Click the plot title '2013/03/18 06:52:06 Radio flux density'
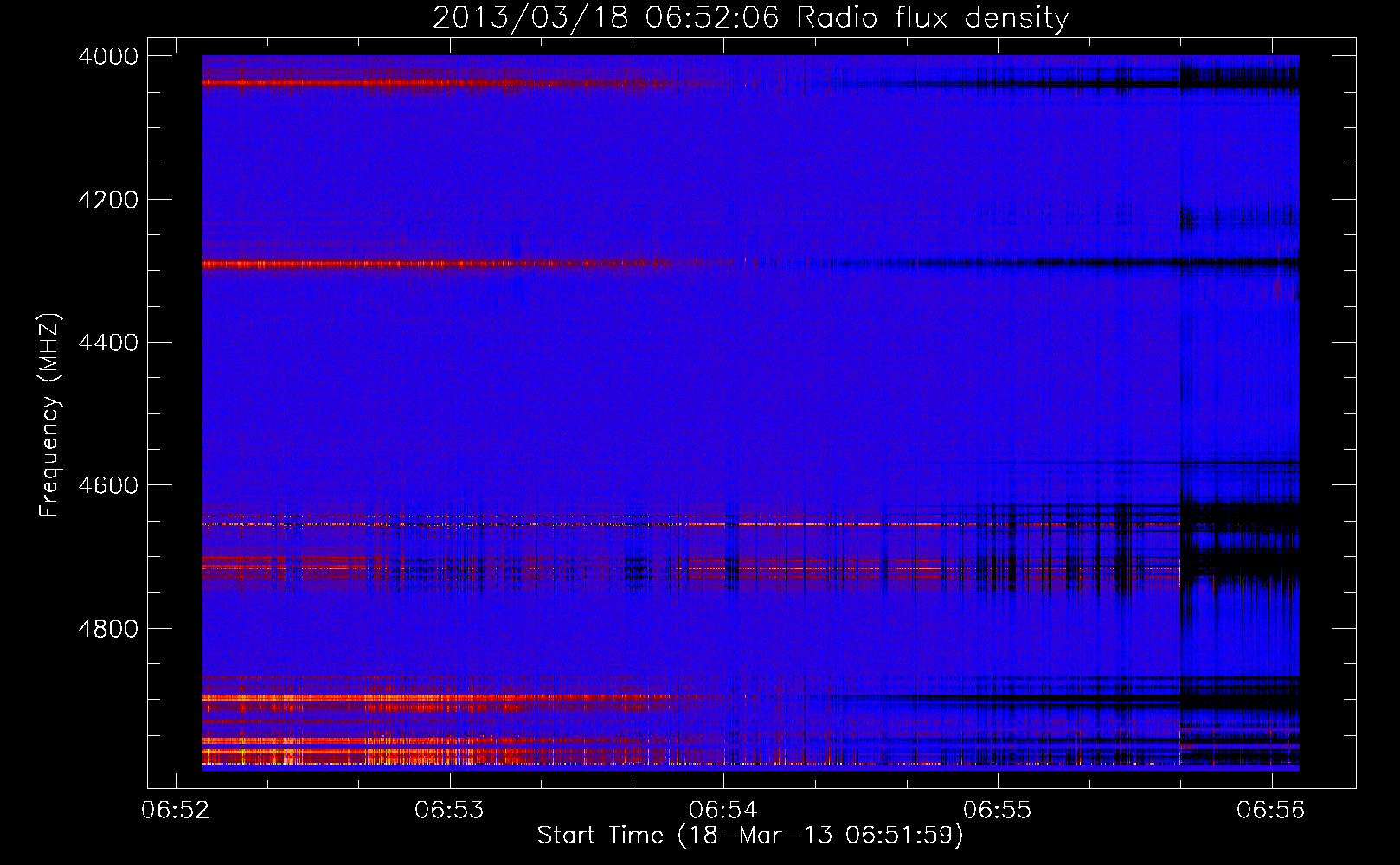The image size is (1400, 865). click(x=750, y=18)
